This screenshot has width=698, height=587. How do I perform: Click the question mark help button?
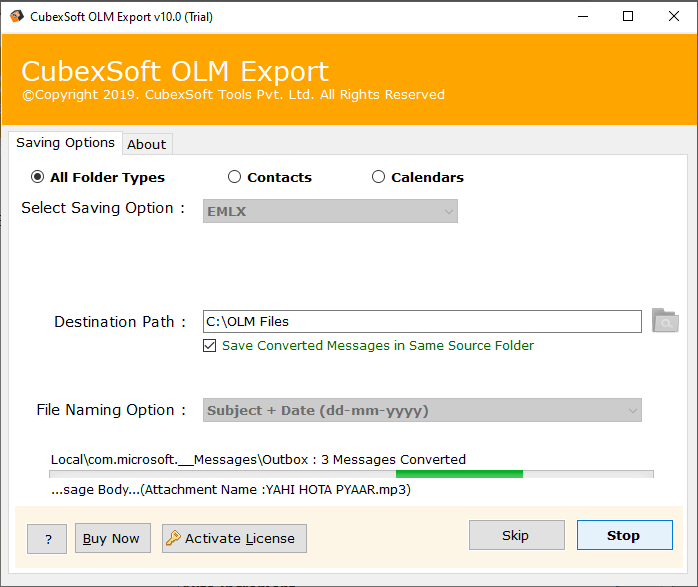point(47,539)
